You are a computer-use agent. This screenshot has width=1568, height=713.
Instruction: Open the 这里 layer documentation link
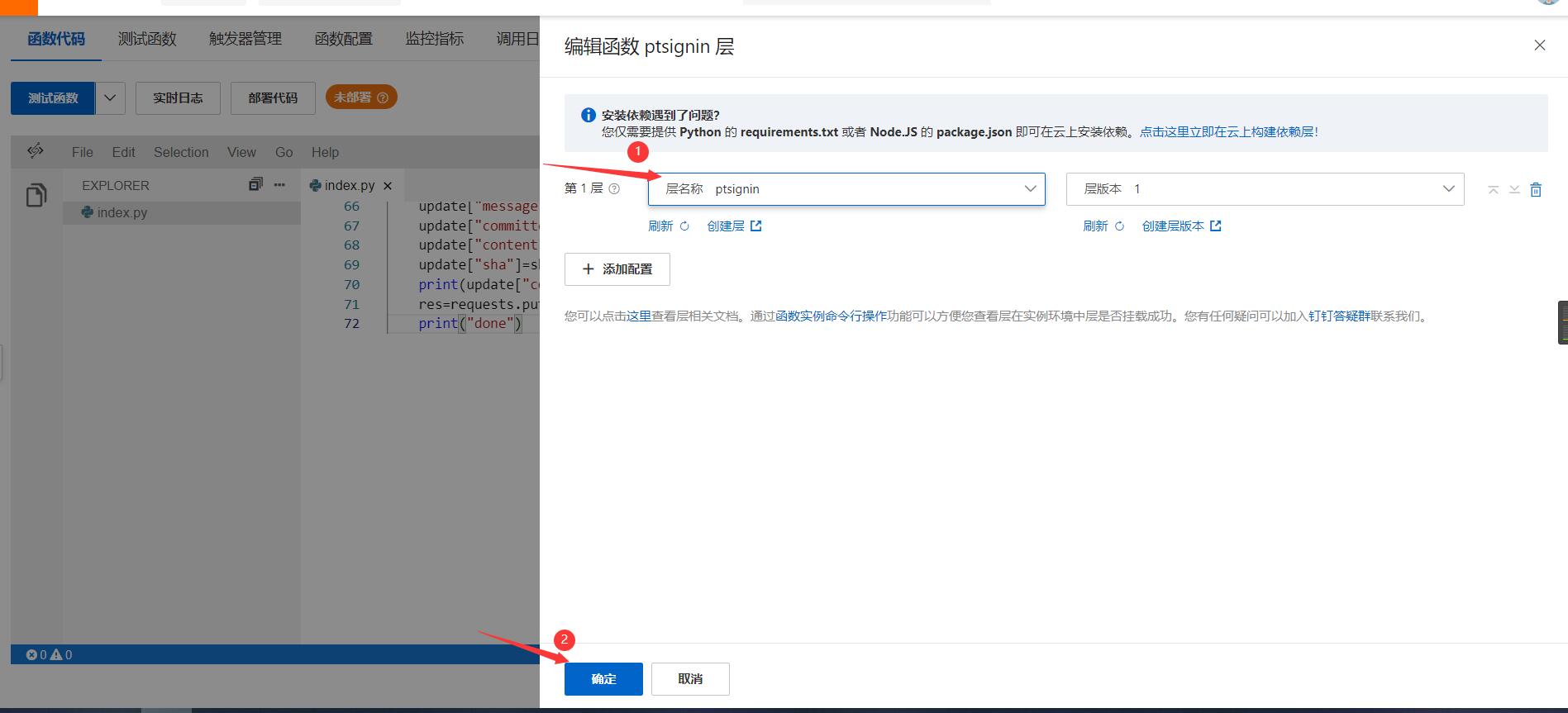(x=639, y=316)
